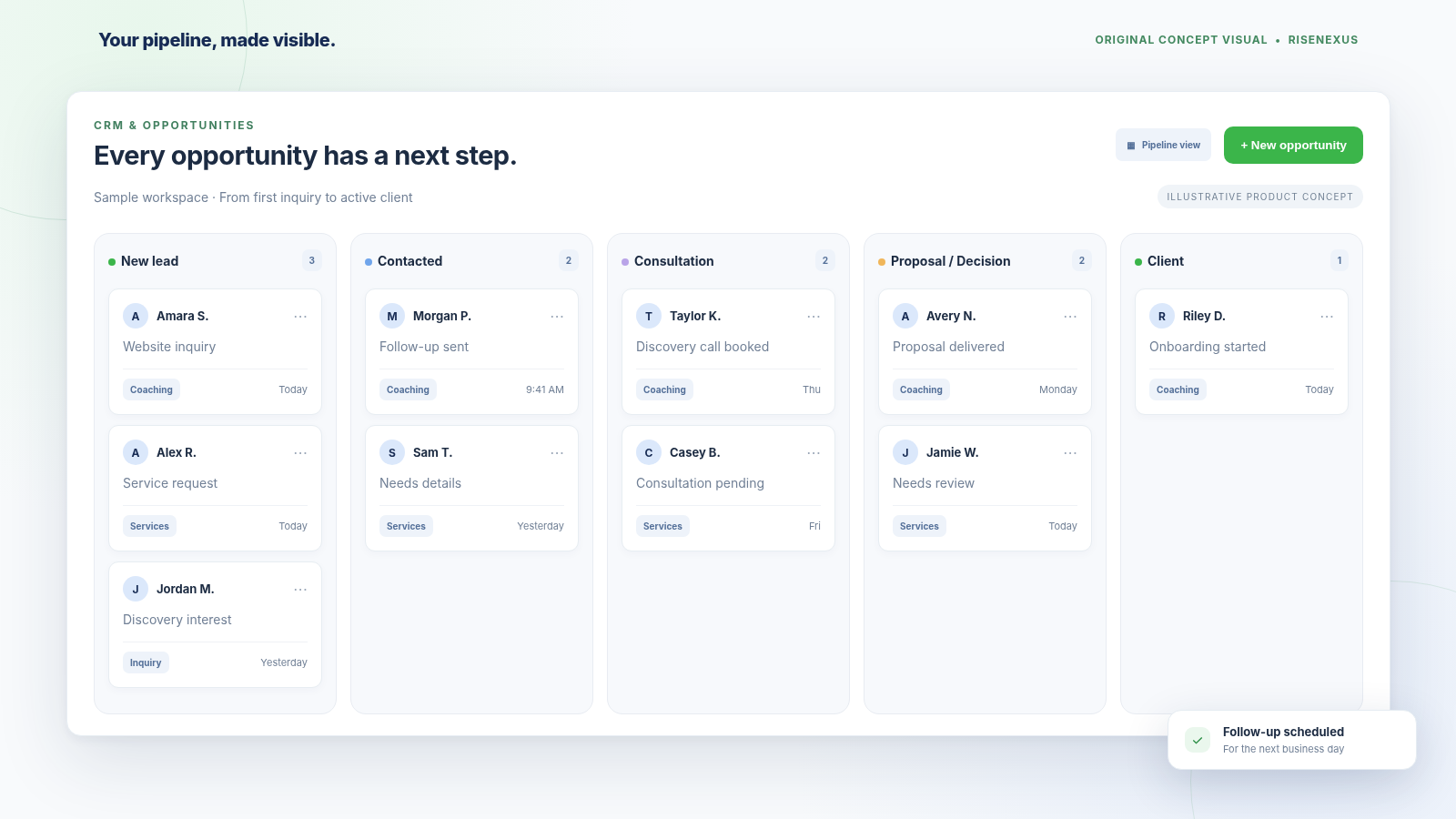Open the more-options menu on Jamie W. card
The height and width of the screenshot is (819, 1456).
point(1070,453)
